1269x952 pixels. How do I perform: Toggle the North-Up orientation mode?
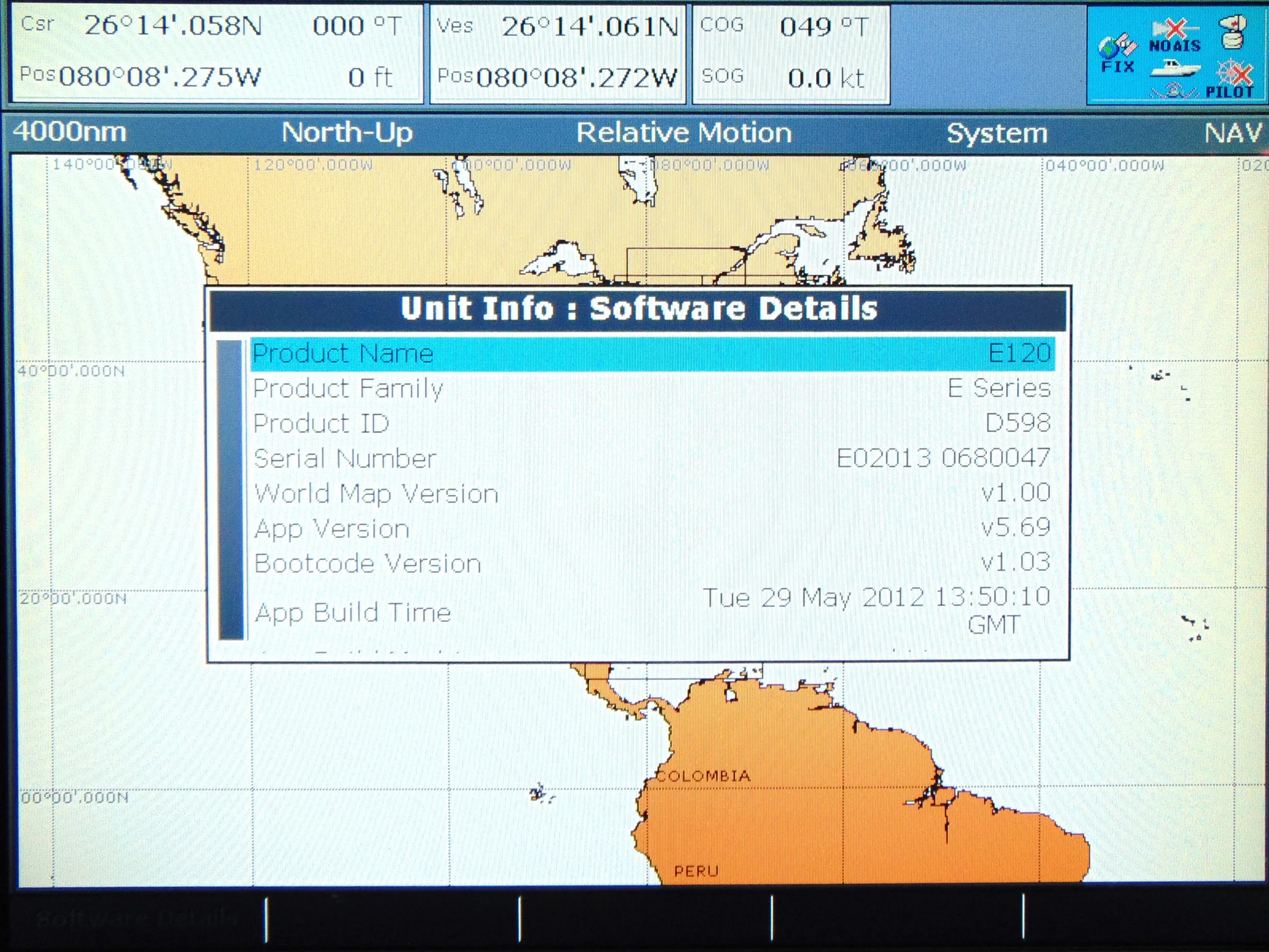(x=347, y=132)
